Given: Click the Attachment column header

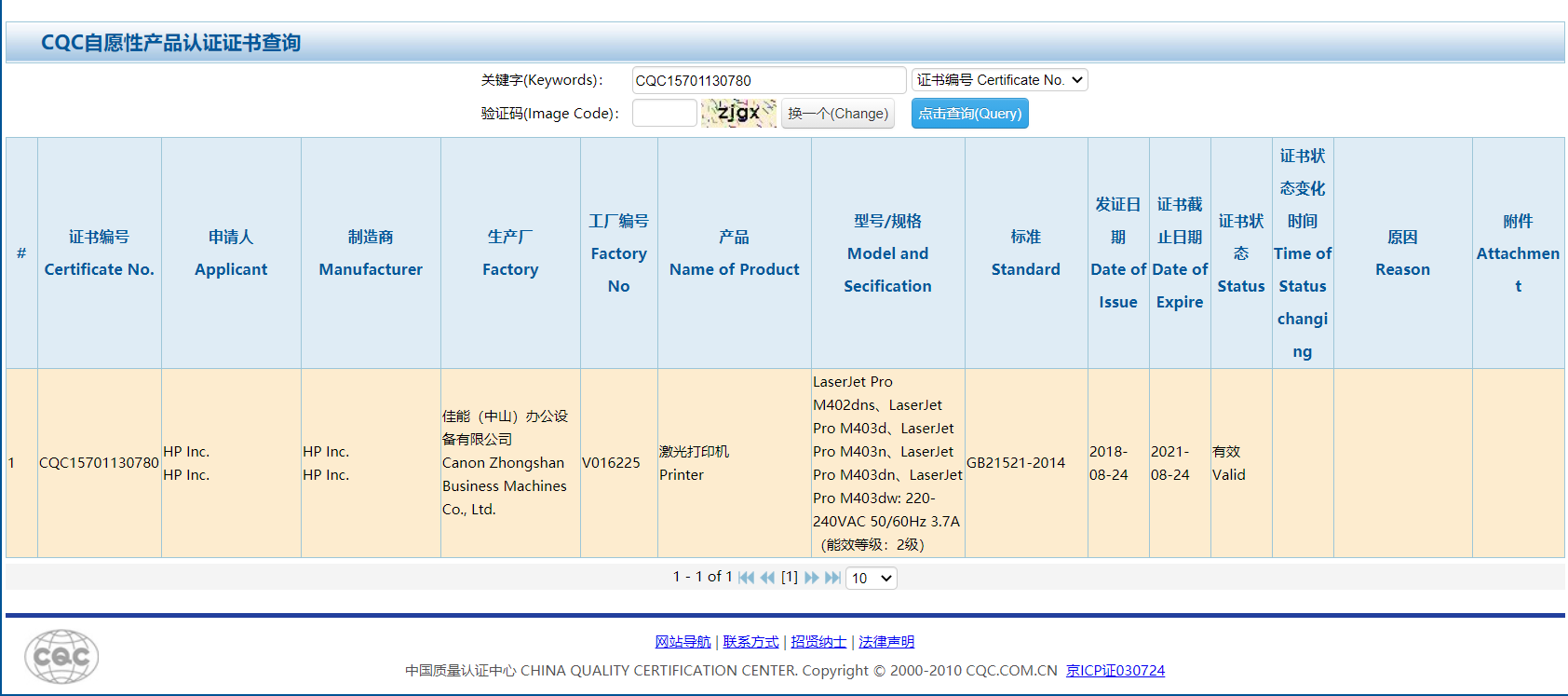Looking at the screenshot, I should [1519, 253].
